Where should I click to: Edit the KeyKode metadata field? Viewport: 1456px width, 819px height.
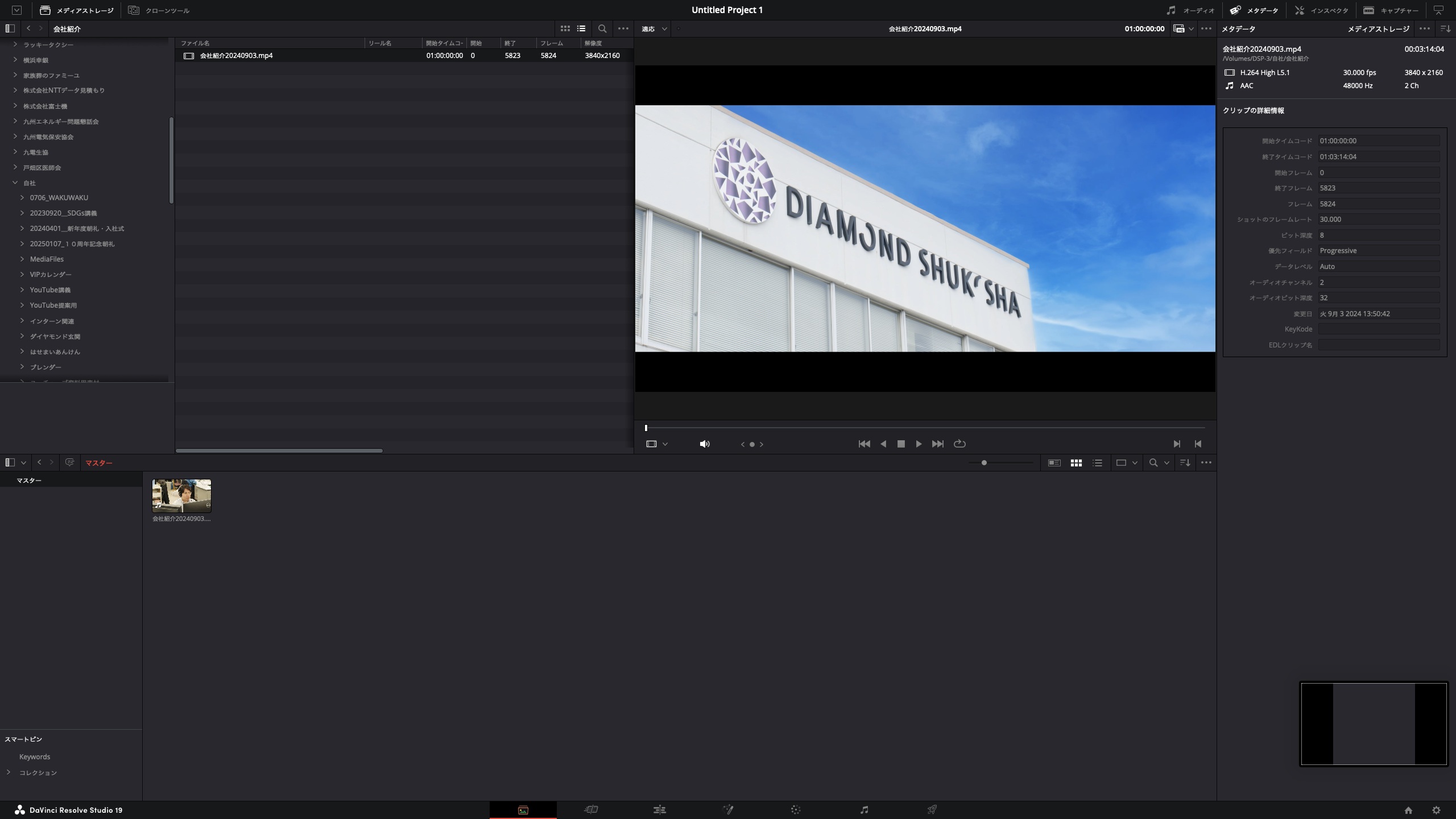1379,329
